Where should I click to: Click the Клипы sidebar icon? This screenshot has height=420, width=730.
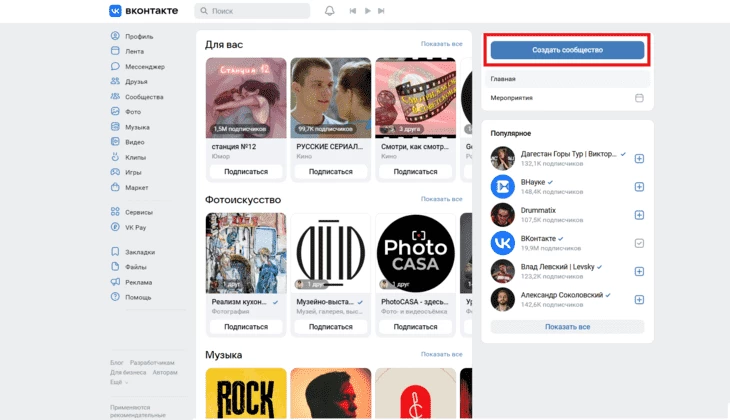(x=115, y=157)
